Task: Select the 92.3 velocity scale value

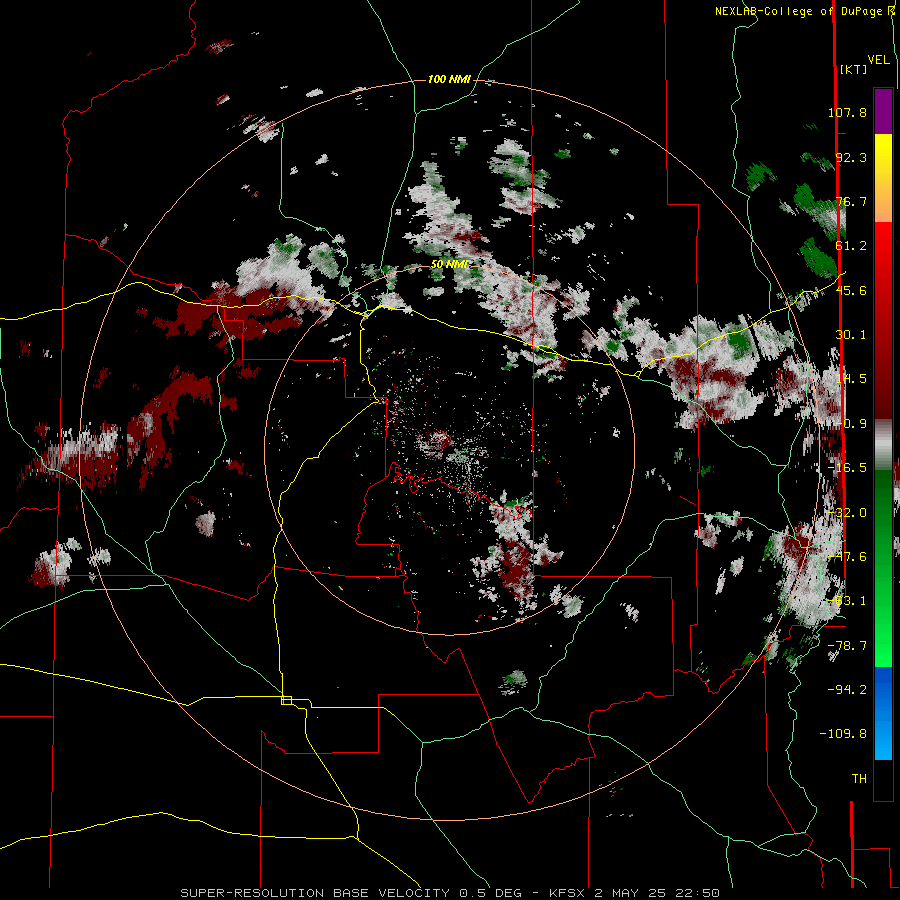Action: point(851,157)
